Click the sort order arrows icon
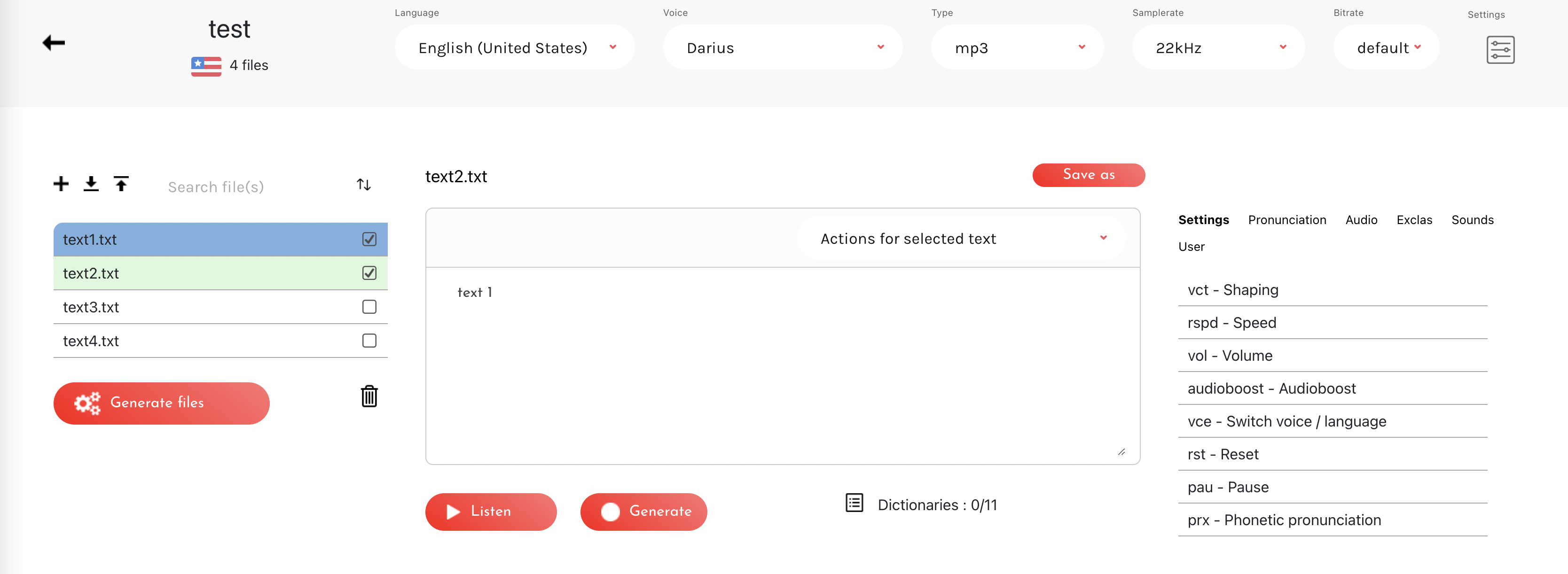 point(363,184)
